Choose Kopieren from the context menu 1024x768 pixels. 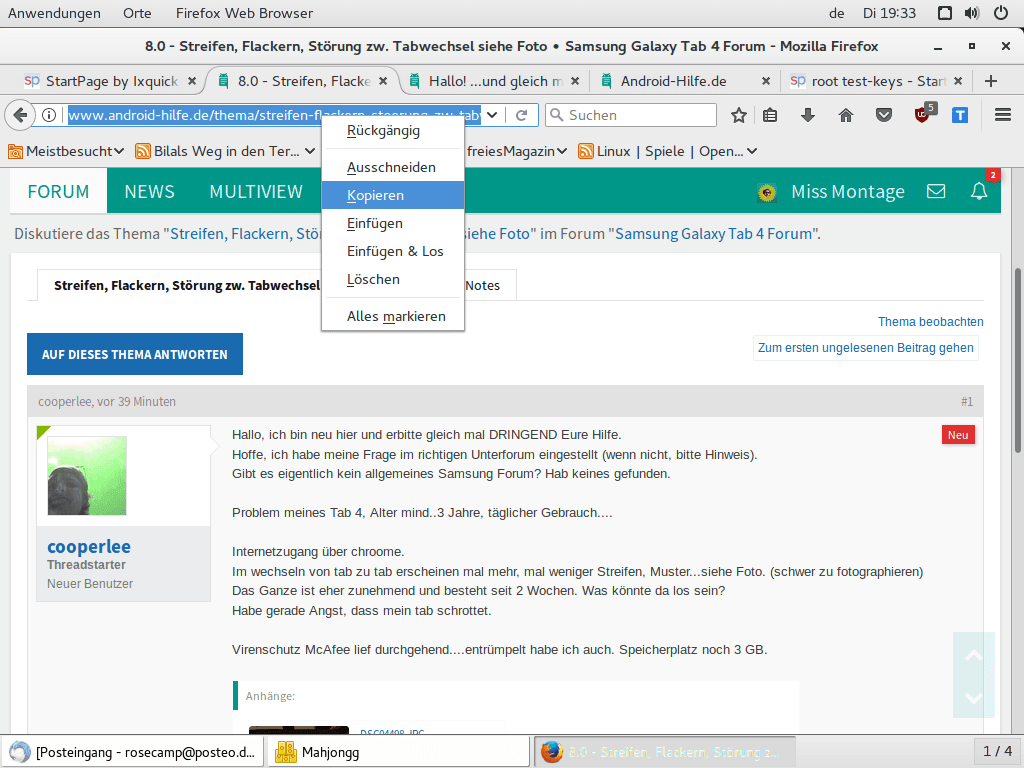coord(375,195)
